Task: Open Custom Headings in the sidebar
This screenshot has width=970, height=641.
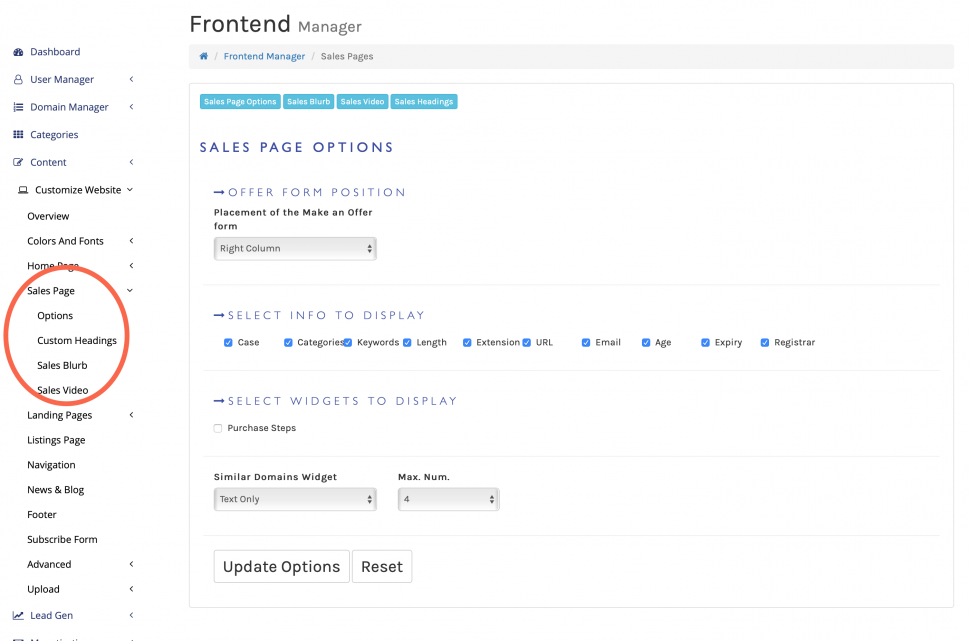Action: (77, 341)
